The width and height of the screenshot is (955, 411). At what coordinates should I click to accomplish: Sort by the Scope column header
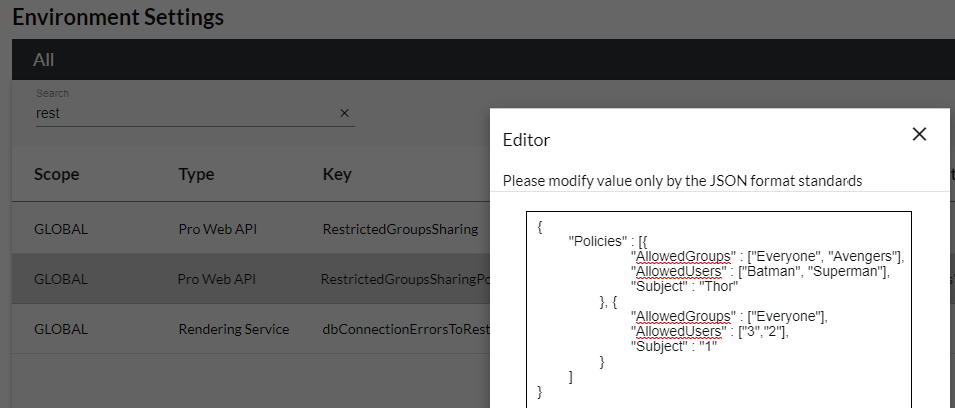pos(57,175)
